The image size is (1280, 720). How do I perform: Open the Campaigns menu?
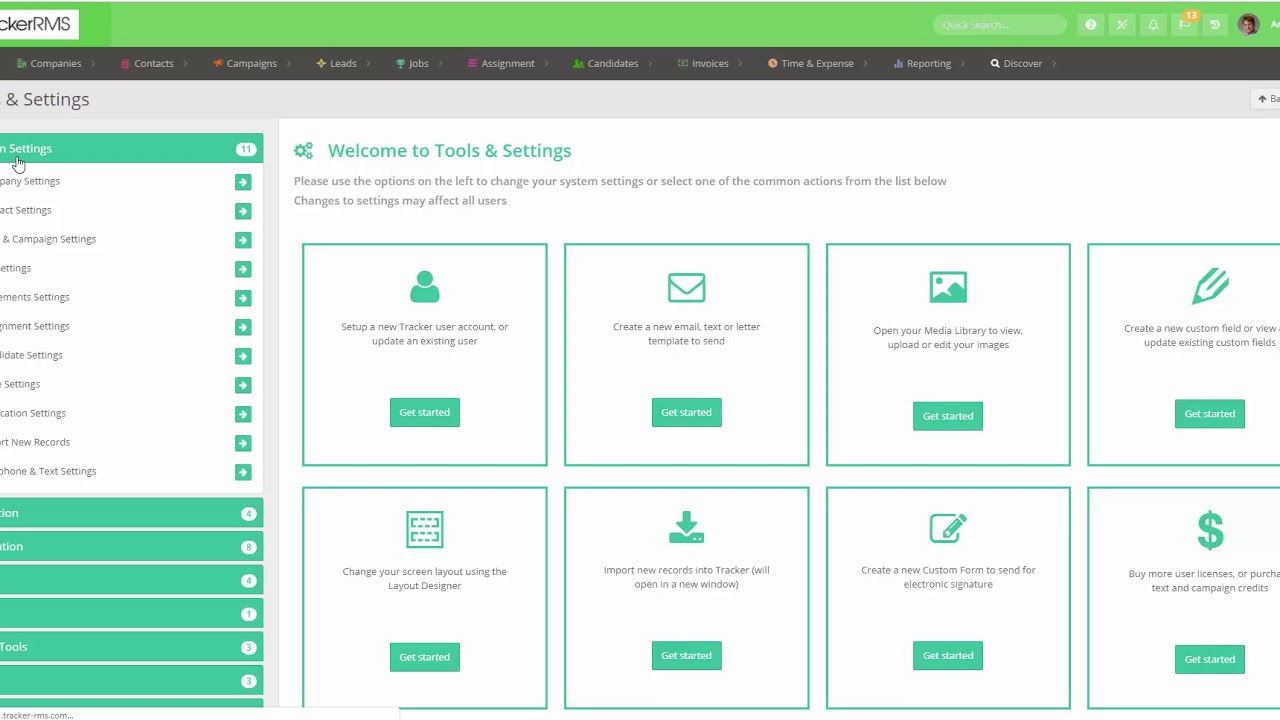[251, 63]
